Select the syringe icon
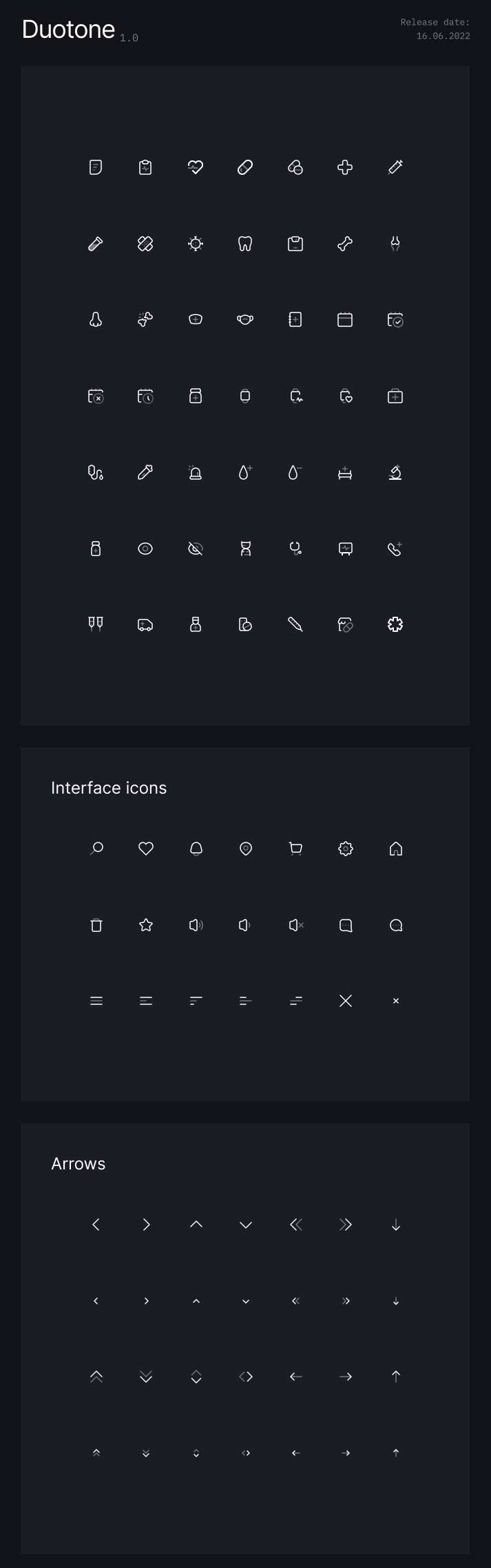 [395, 167]
